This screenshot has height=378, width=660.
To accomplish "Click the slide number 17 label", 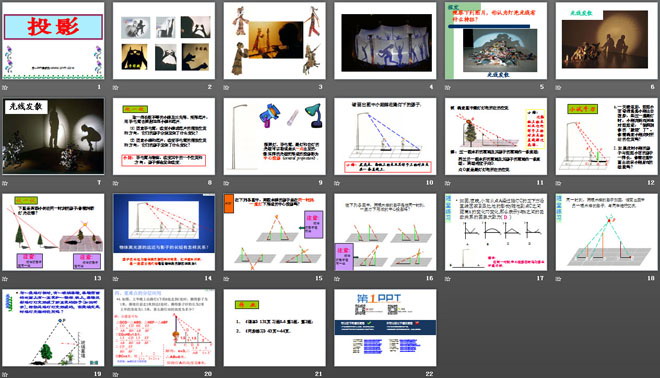I will pyautogui.click(x=540, y=278).
